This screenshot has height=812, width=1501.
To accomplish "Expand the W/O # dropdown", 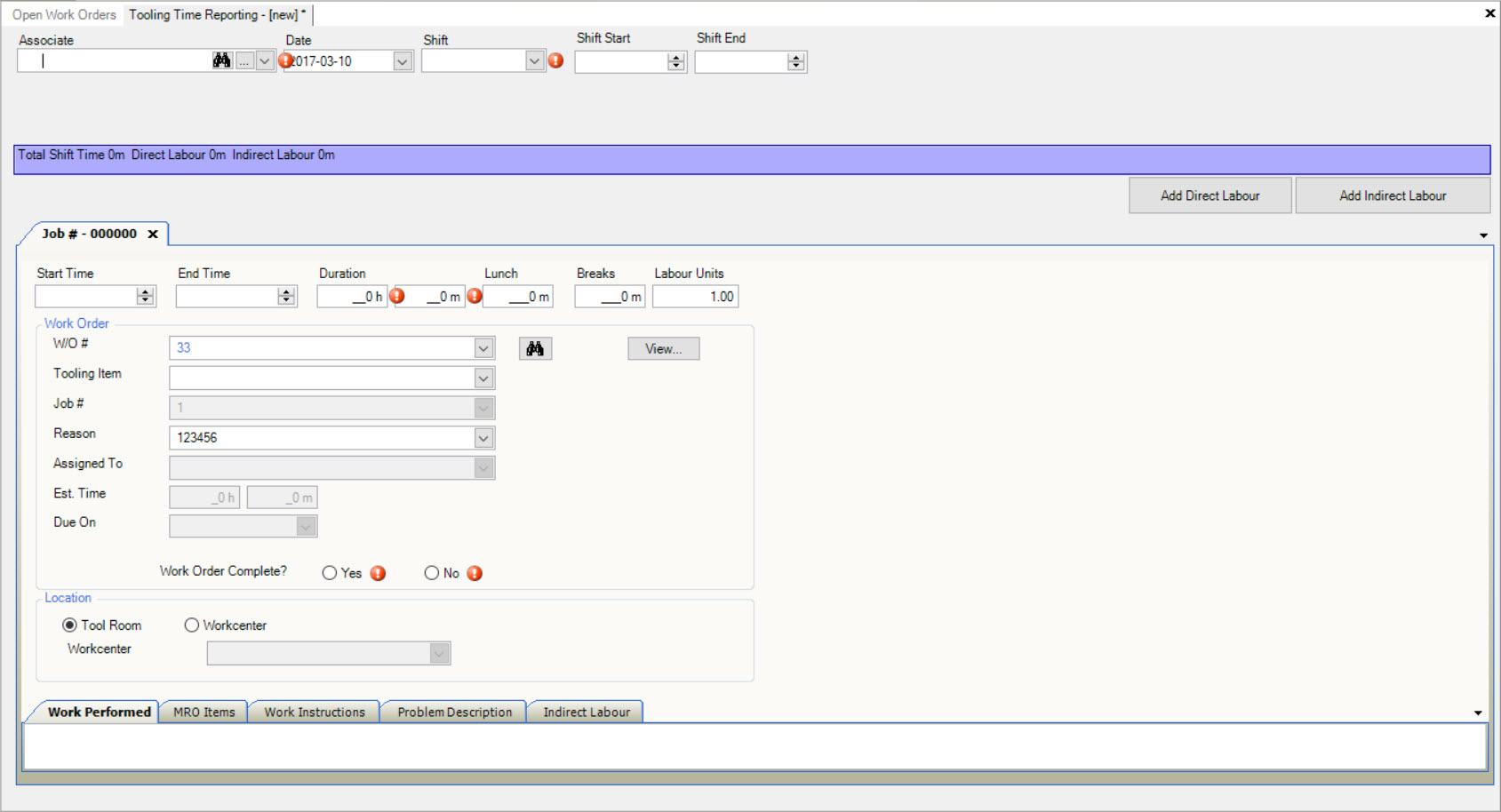I will pyautogui.click(x=483, y=348).
